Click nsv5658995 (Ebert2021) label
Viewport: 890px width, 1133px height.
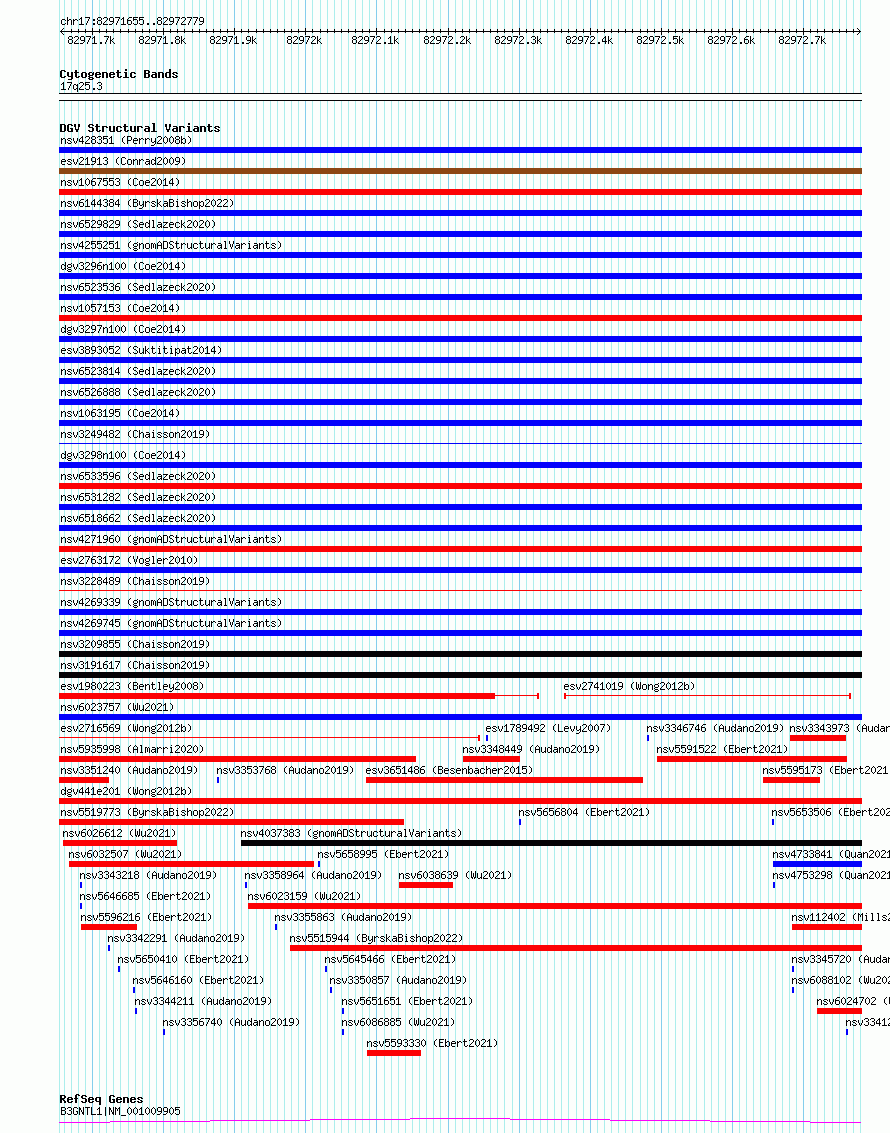pyautogui.click(x=383, y=853)
